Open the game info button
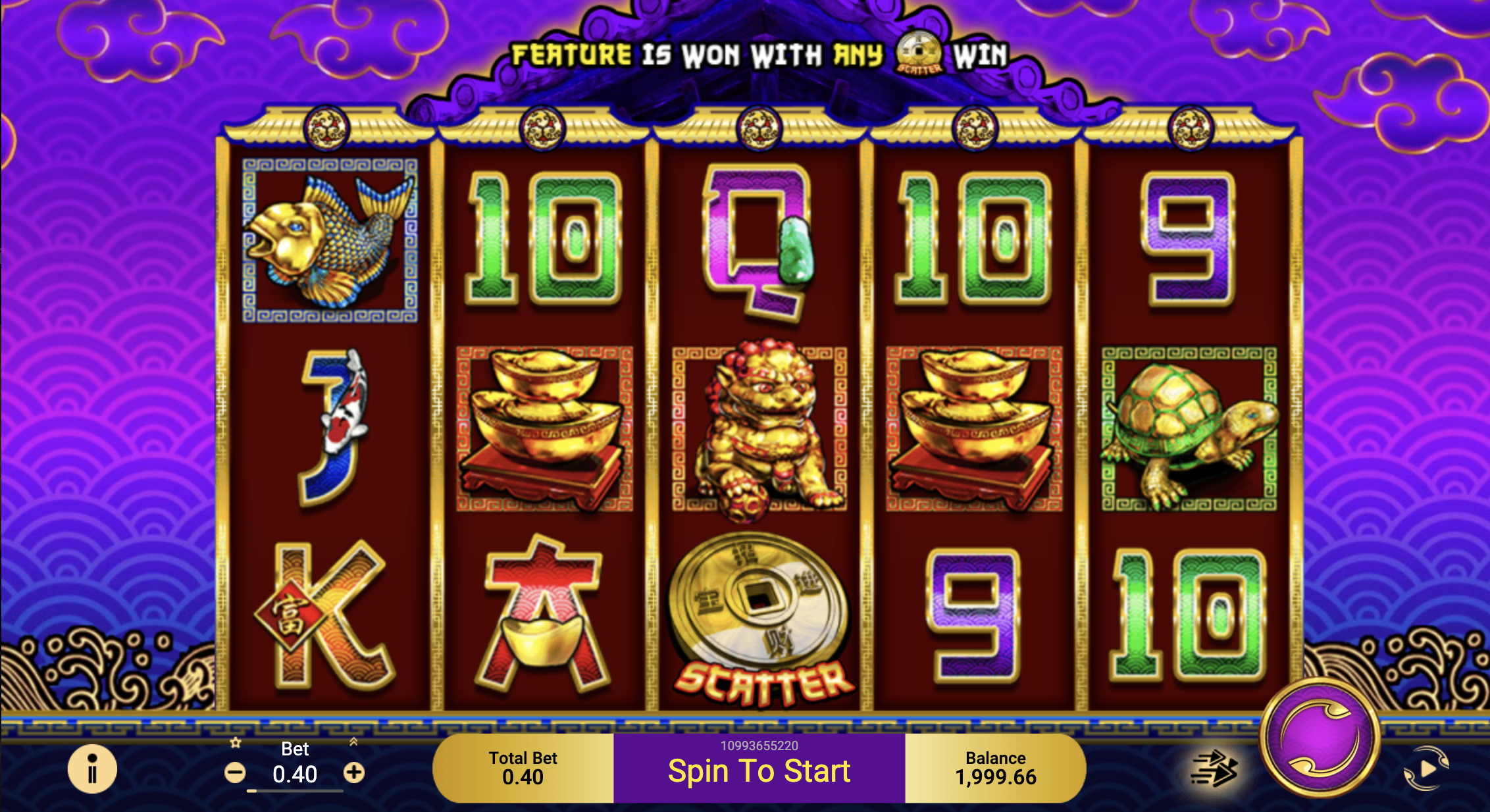The height and width of the screenshot is (812, 1490). (92, 769)
